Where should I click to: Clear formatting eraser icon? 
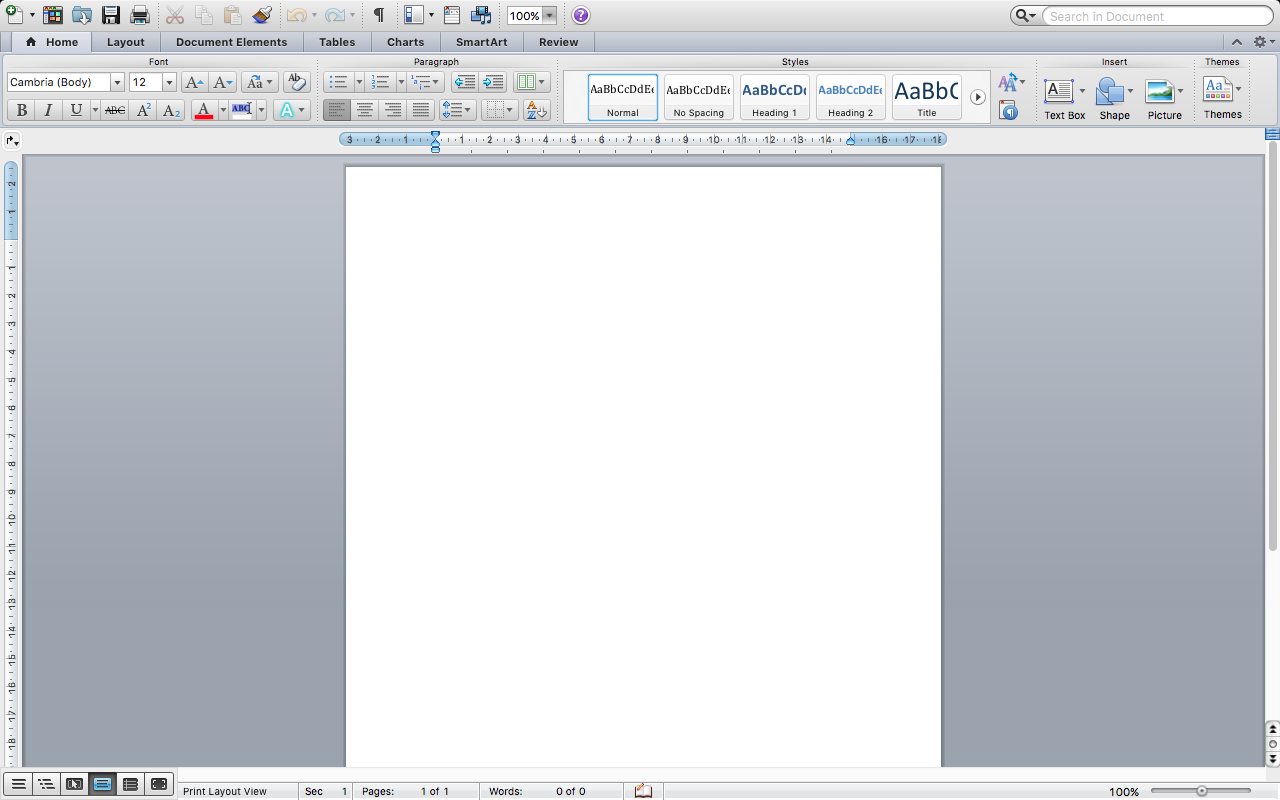point(296,82)
